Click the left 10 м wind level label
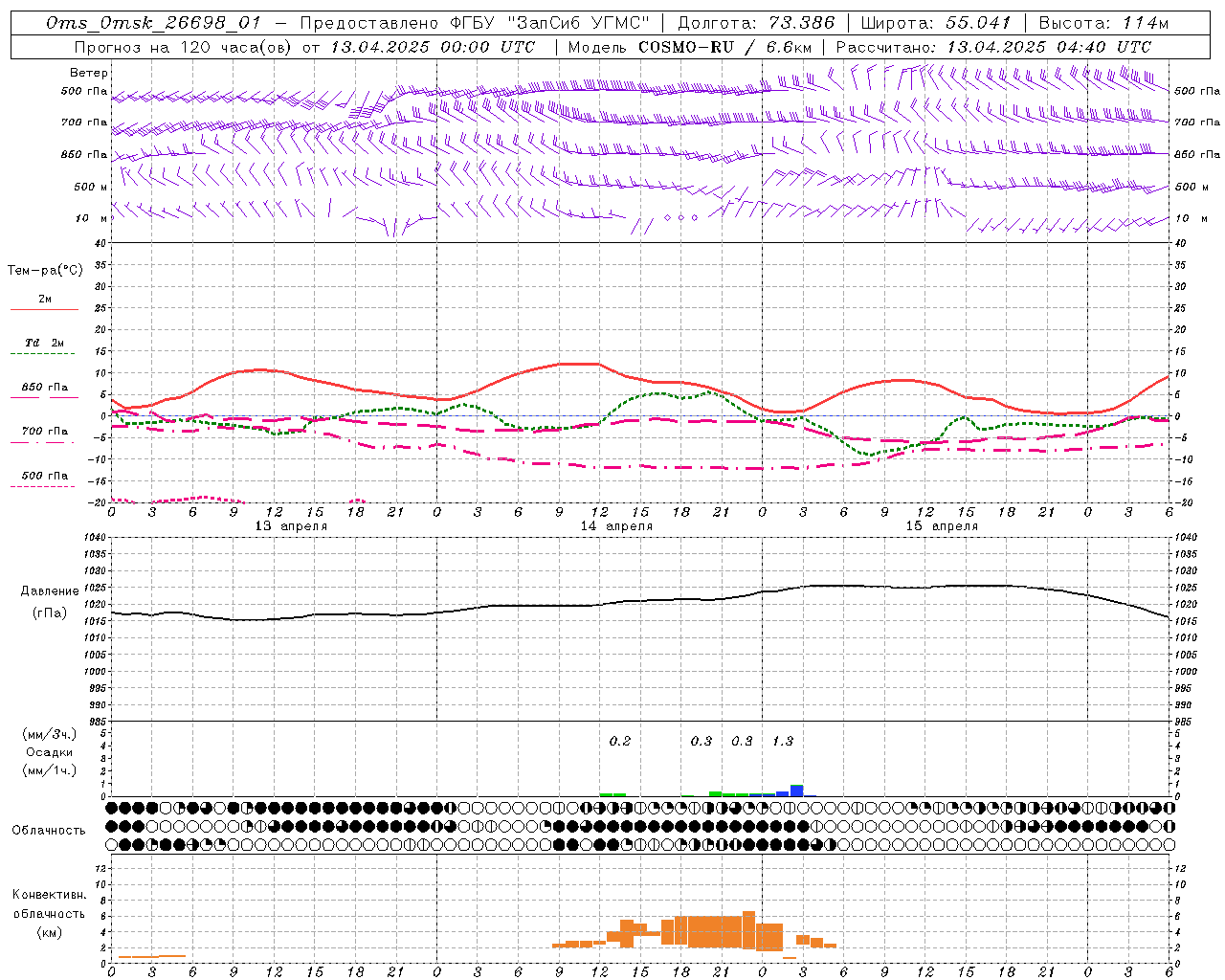Image resolution: width=1225 pixels, height=980 pixels. 92,218
